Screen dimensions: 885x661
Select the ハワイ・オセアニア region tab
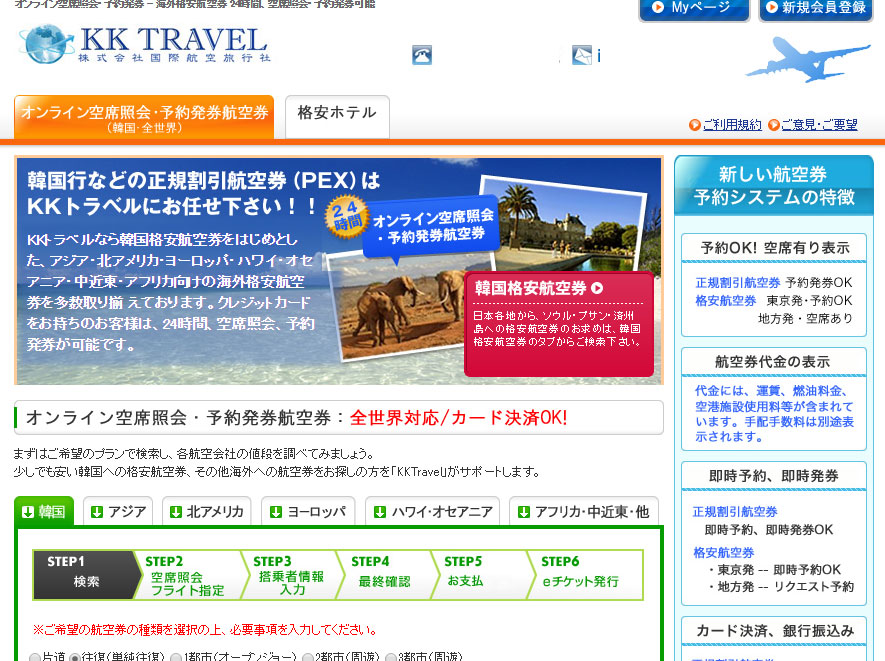tap(432, 511)
